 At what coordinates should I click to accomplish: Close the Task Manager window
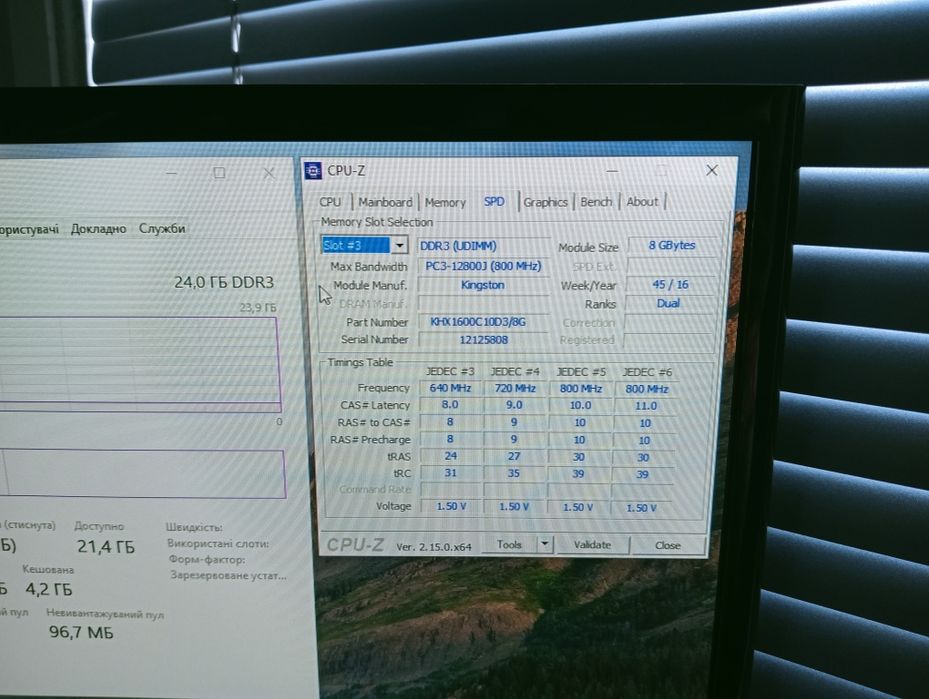pos(268,173)
